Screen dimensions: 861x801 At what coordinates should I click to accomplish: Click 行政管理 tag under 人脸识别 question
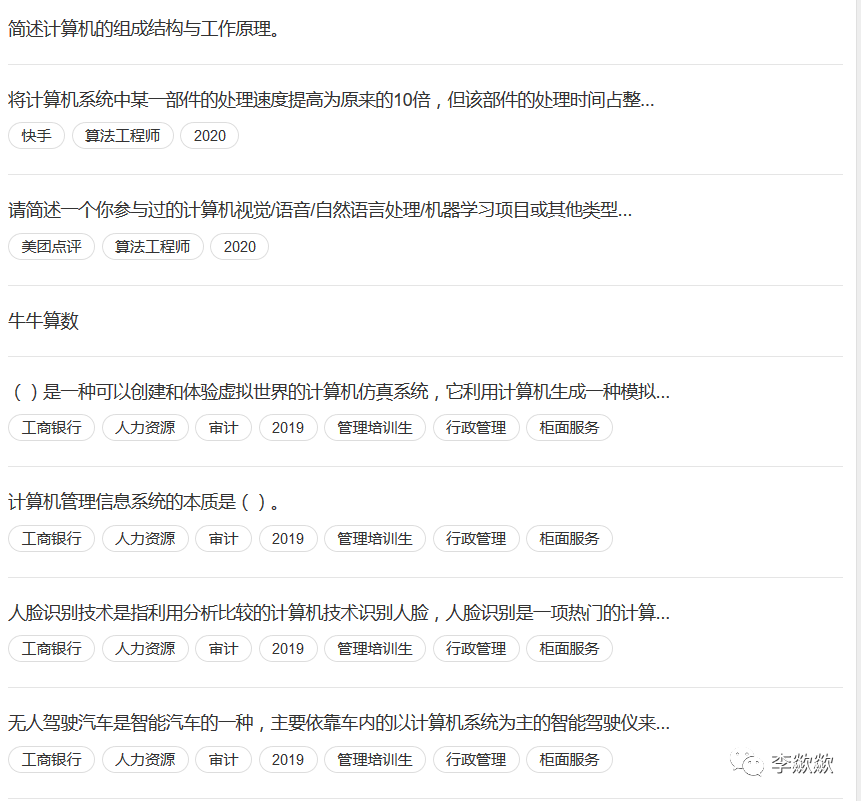[x=476, y=648]
